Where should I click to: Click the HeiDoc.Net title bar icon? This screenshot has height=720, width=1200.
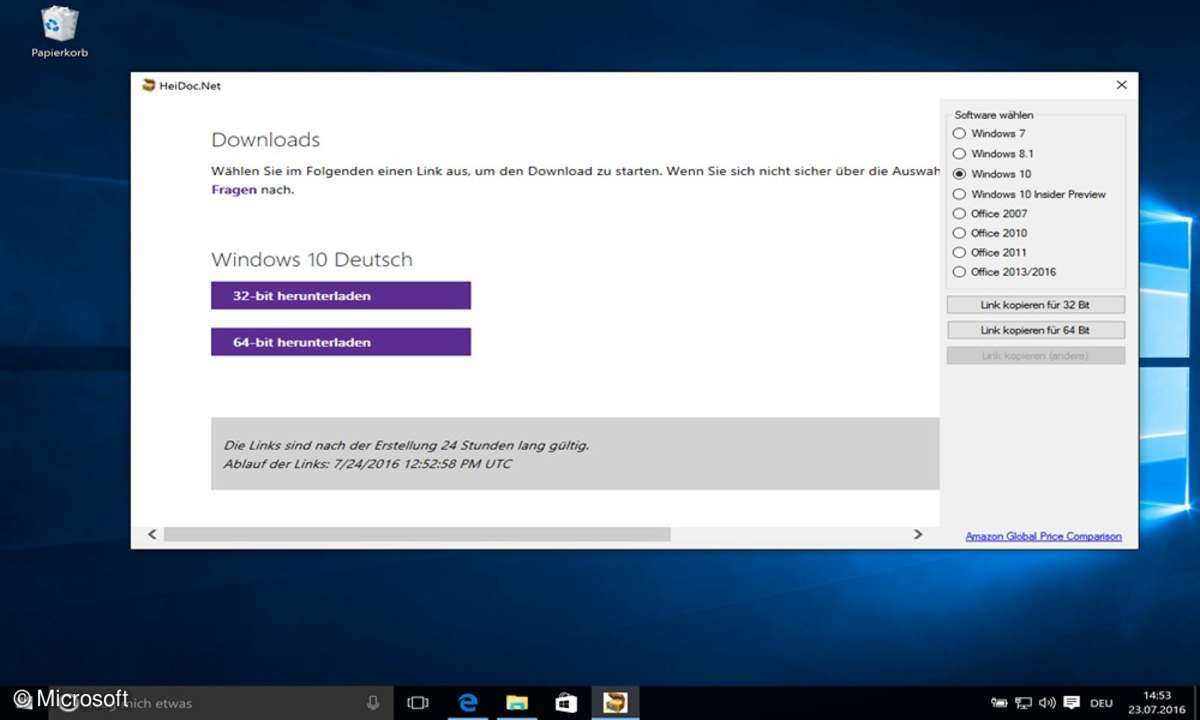[x=149, y=86]
